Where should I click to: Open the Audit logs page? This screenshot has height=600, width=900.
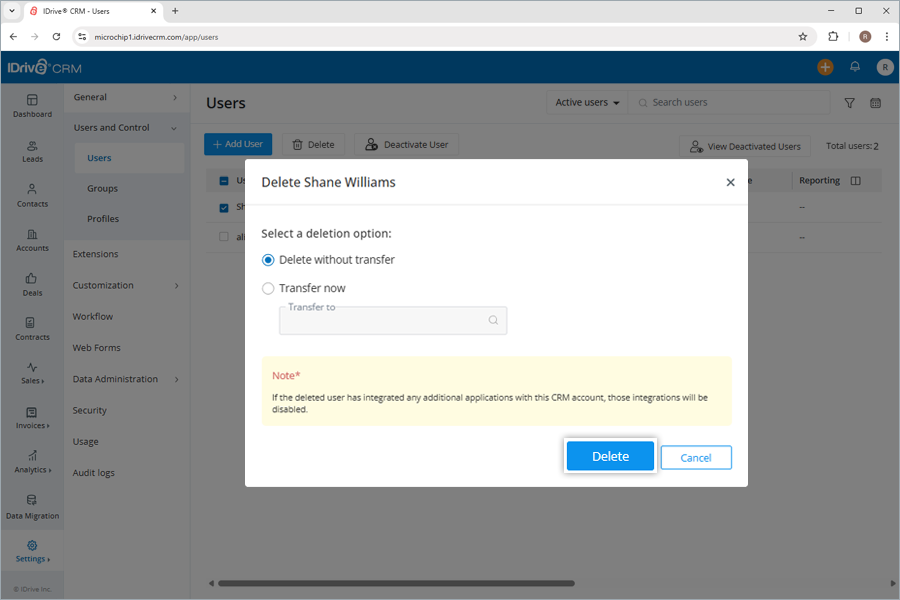[x=91, y=472]
